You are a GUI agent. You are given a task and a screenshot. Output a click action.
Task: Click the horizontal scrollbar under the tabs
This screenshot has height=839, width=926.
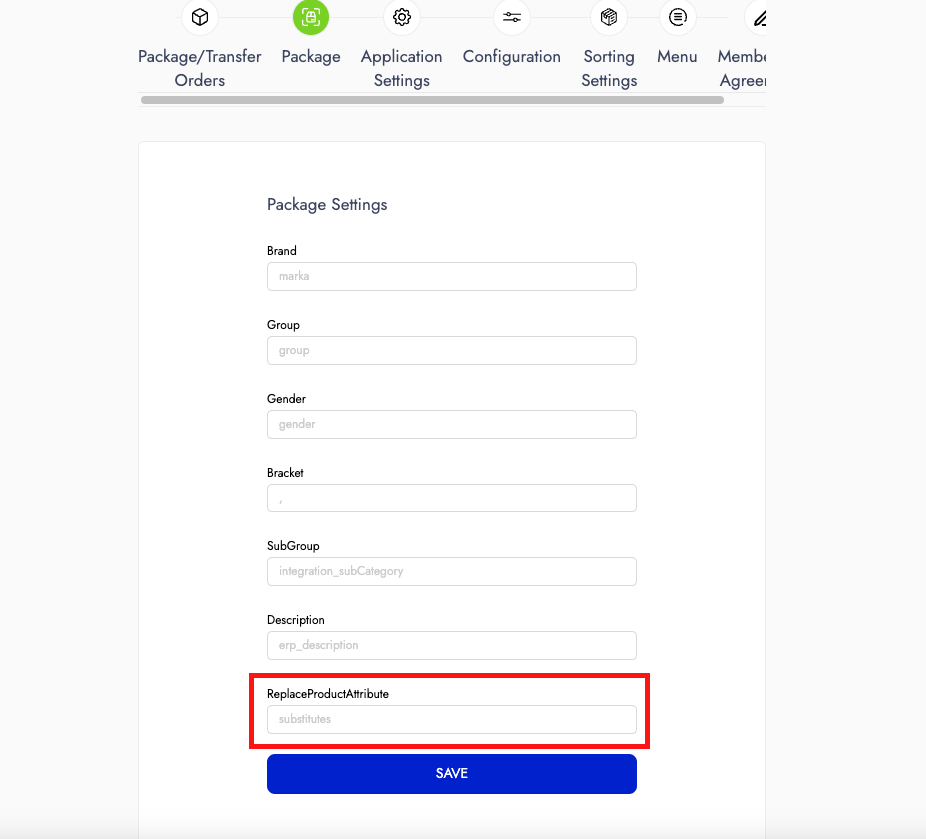coord(432,100)
